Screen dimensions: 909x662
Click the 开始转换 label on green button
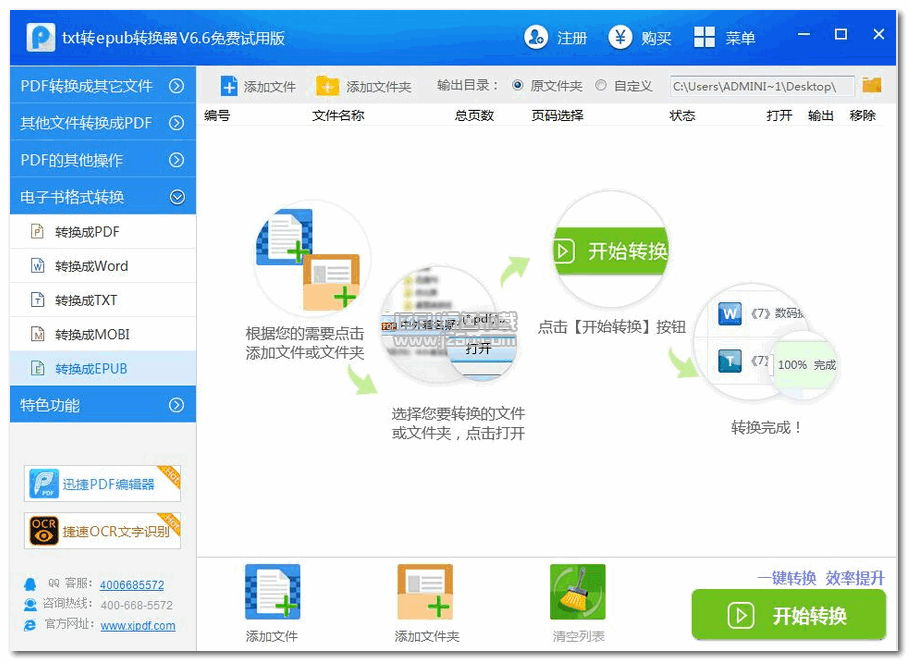point(810,616)
